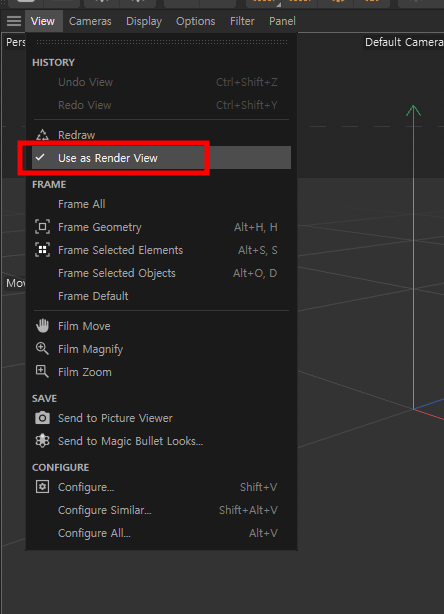Click the Frame Selected Elements icon
444x614 pixels.
42,250
